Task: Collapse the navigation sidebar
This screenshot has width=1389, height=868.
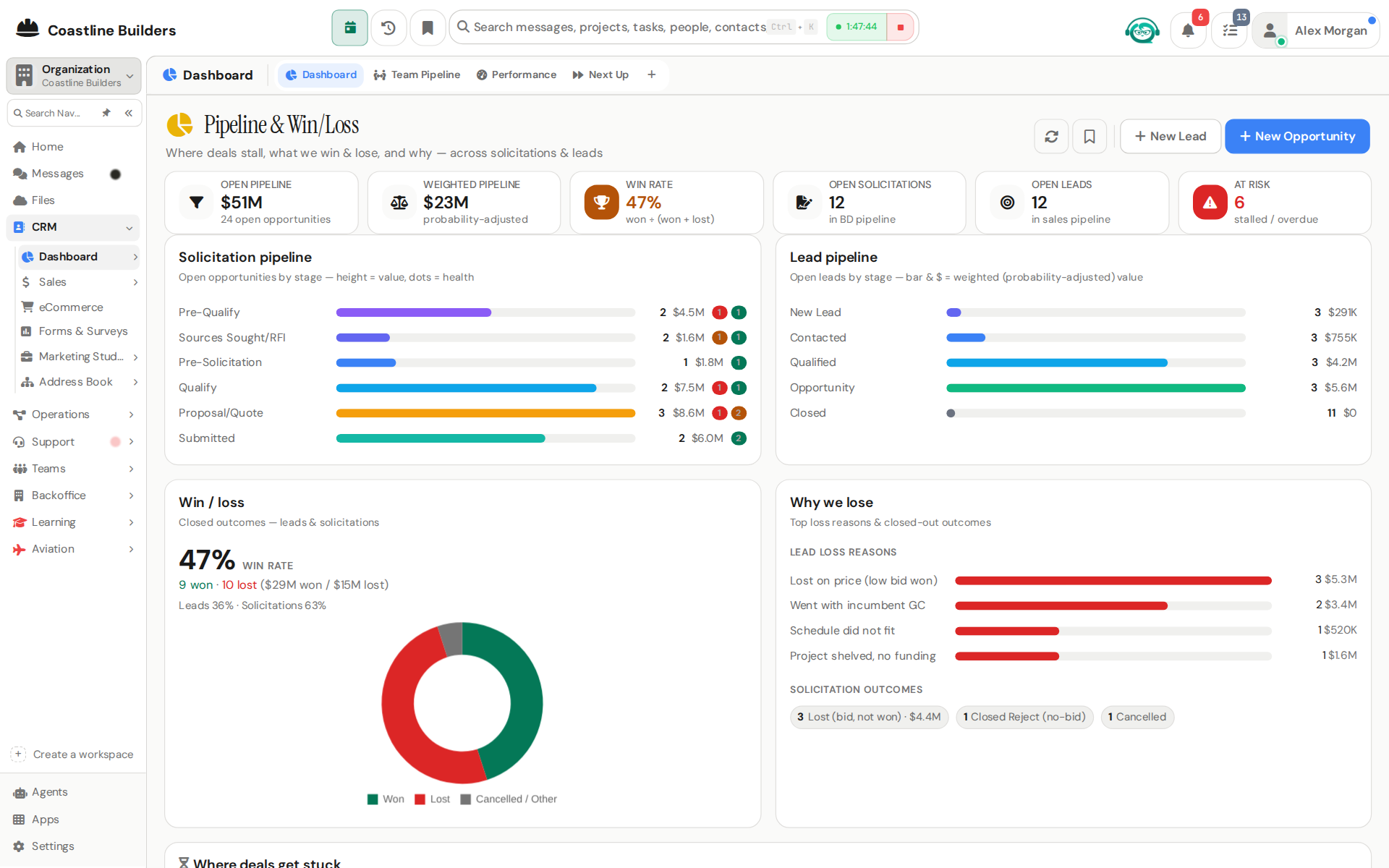Action: tap(128, 113)
